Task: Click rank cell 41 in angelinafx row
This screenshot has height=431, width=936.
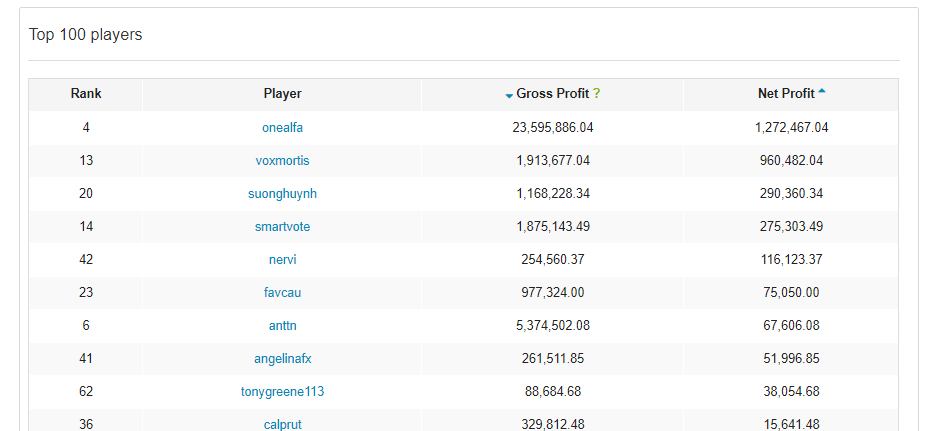Action: point(86,359)
